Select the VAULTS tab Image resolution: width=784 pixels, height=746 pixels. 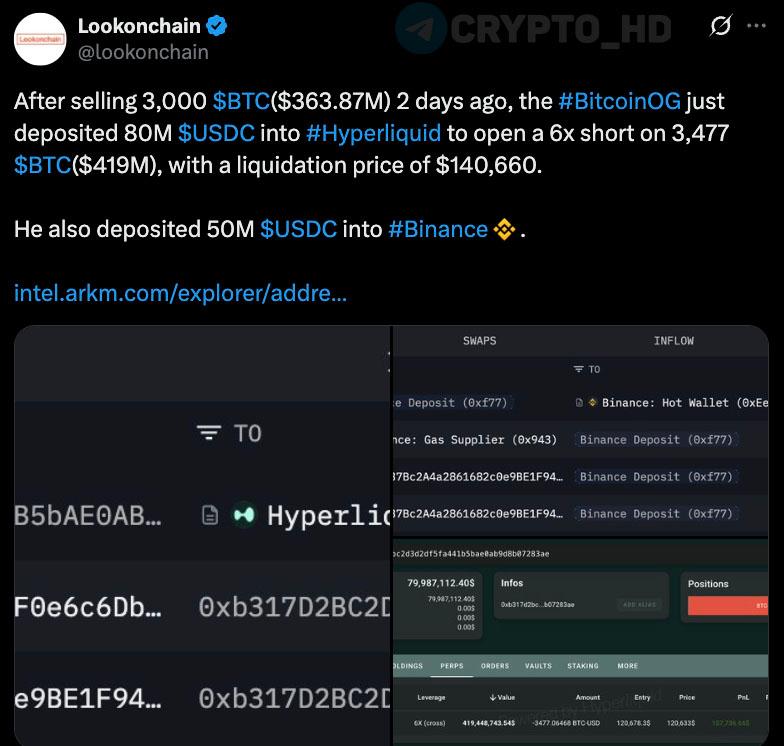click(538, 666)
